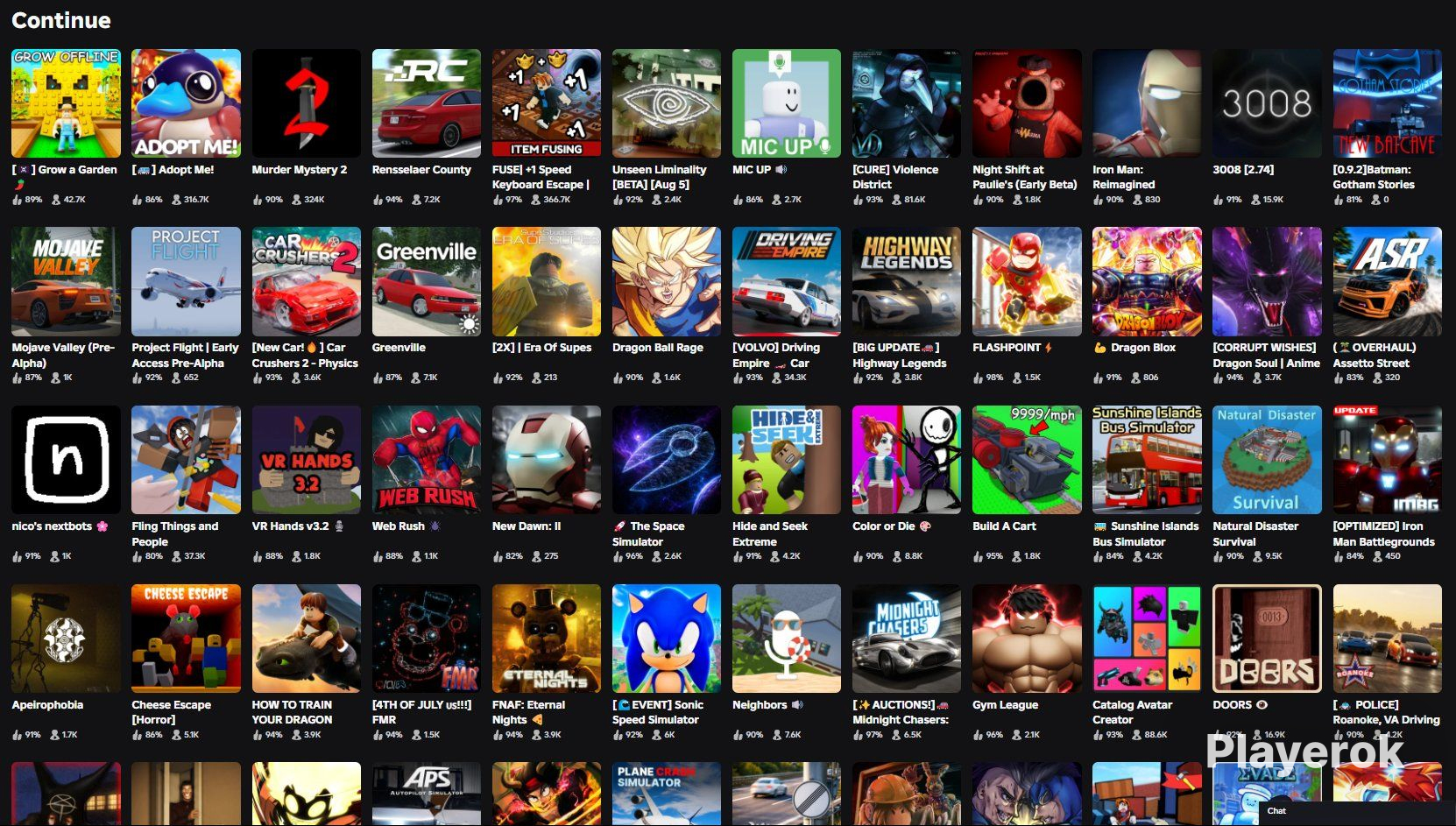1456x826 pixels.
Task: Select the Catalog Avatar Creator icon
Action: coord(1147,639)
